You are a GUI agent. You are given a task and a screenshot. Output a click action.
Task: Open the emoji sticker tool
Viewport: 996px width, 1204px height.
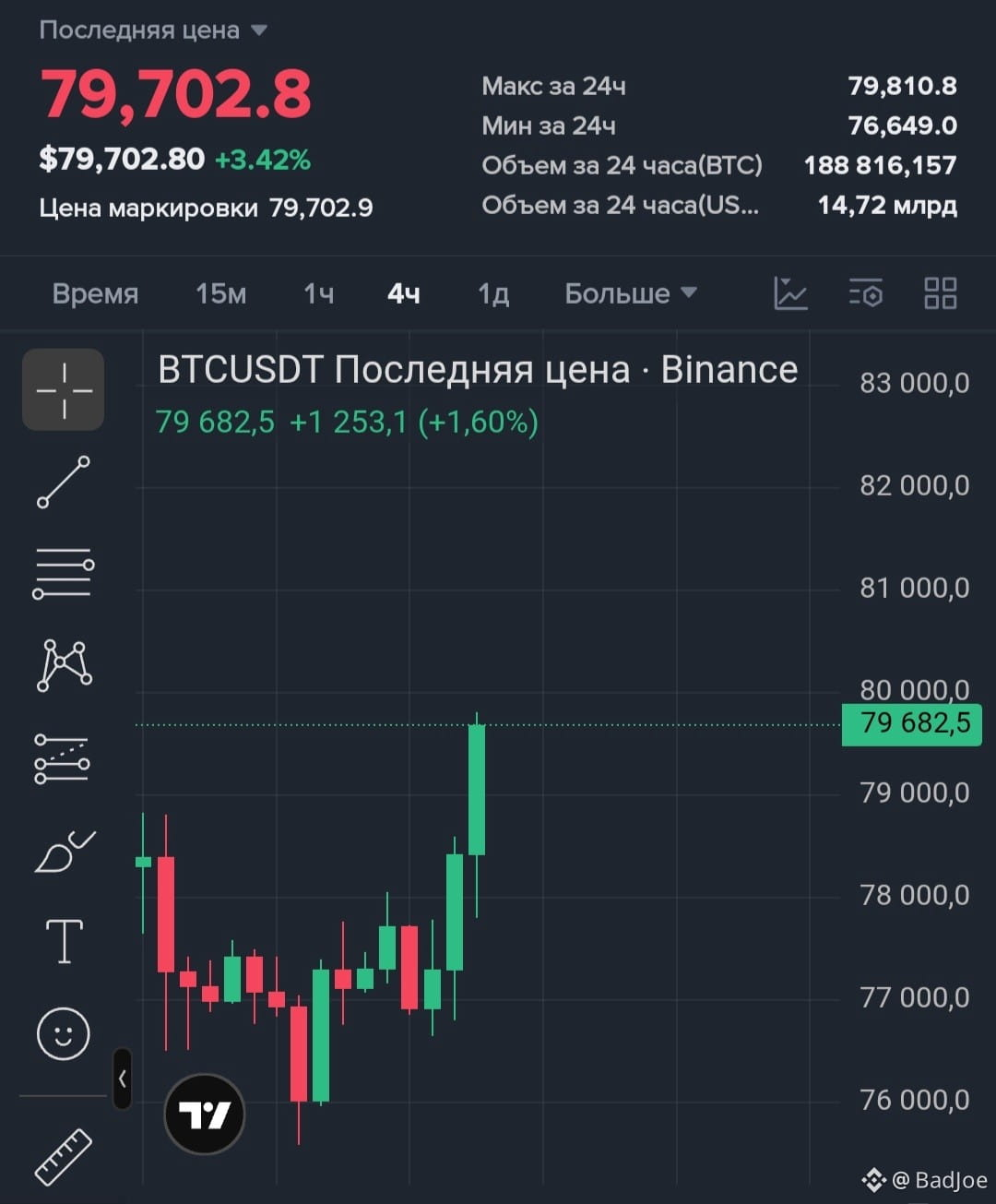click(64, 1033)
